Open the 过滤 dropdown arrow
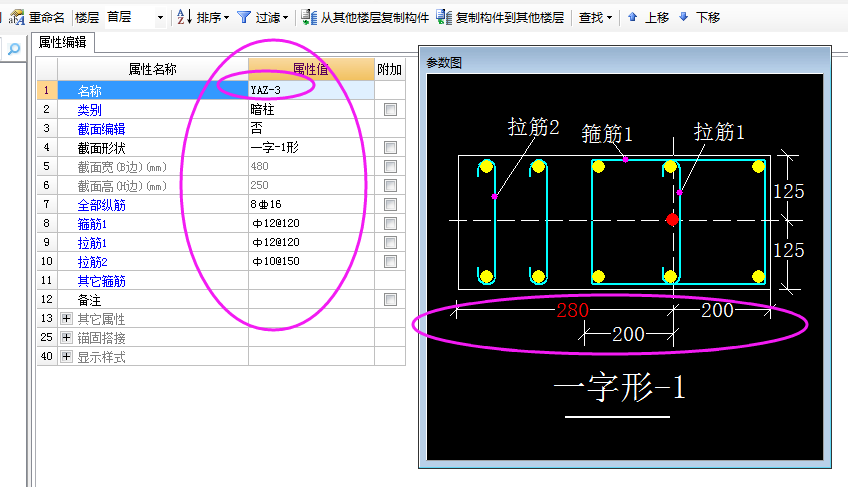This screenshot has height=487, width=848. click(x=285, y=18)
